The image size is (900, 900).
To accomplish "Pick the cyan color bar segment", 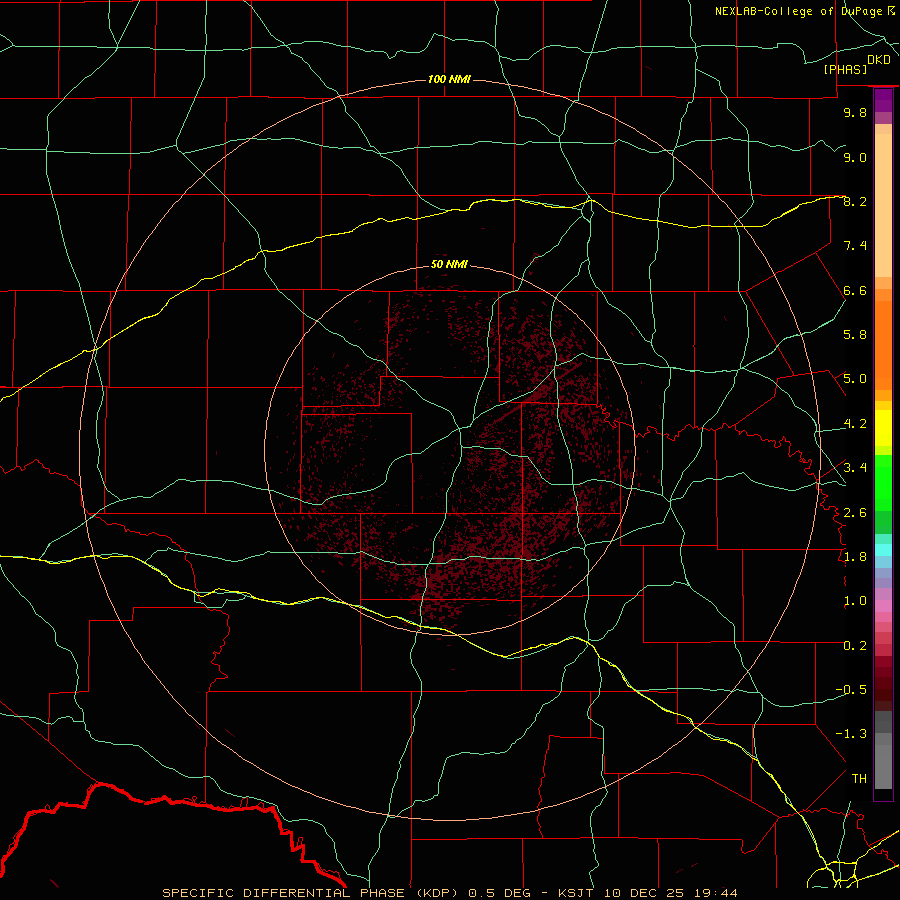I will [883, 550].
